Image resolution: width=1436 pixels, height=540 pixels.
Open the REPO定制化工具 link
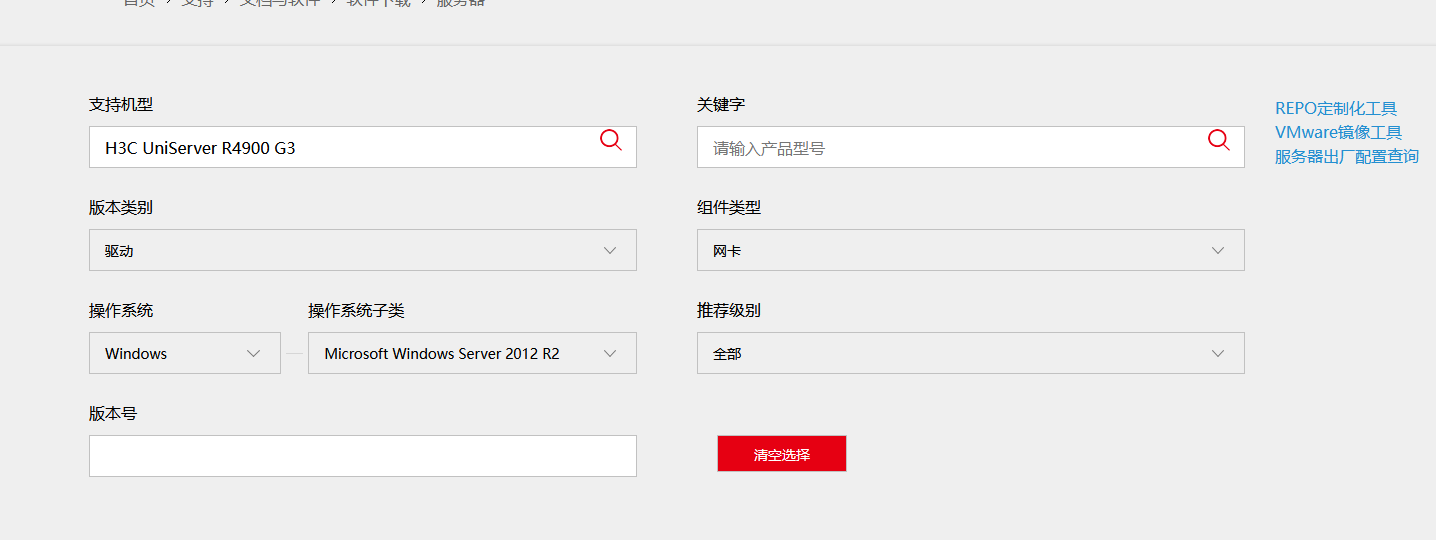coord(1336,109)
